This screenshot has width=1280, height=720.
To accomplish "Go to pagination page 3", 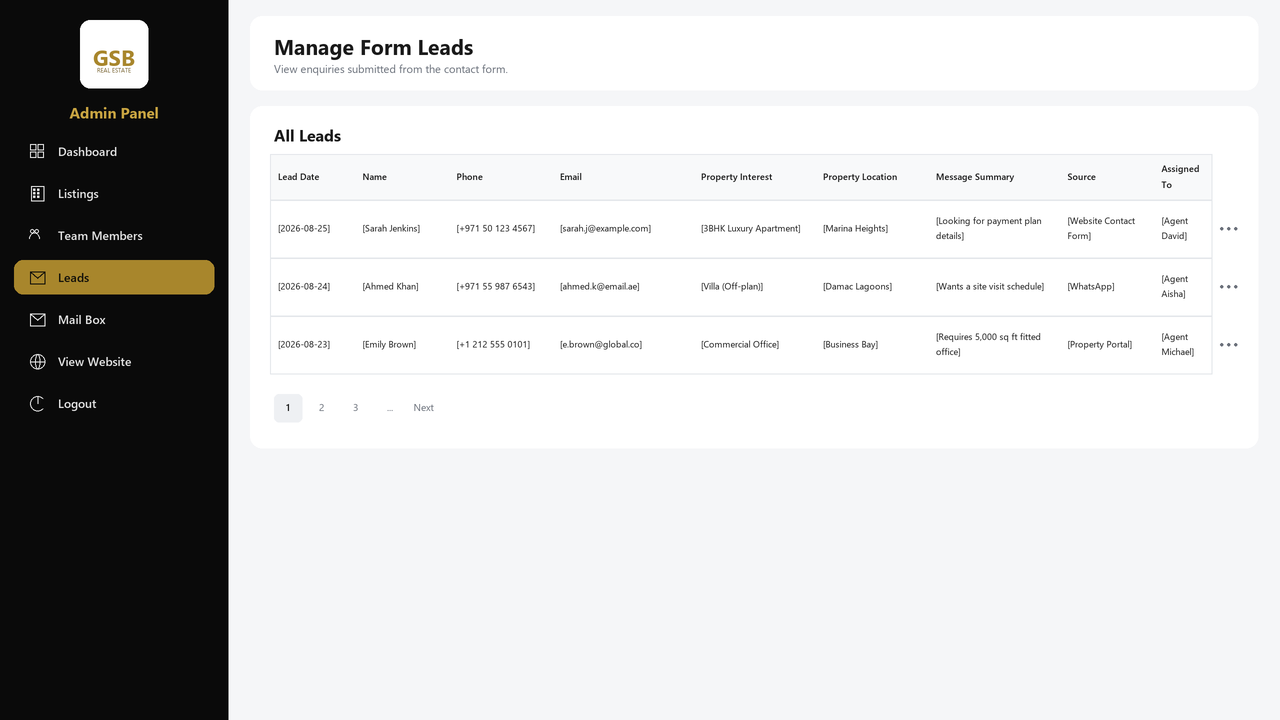I will pos(355,408).
